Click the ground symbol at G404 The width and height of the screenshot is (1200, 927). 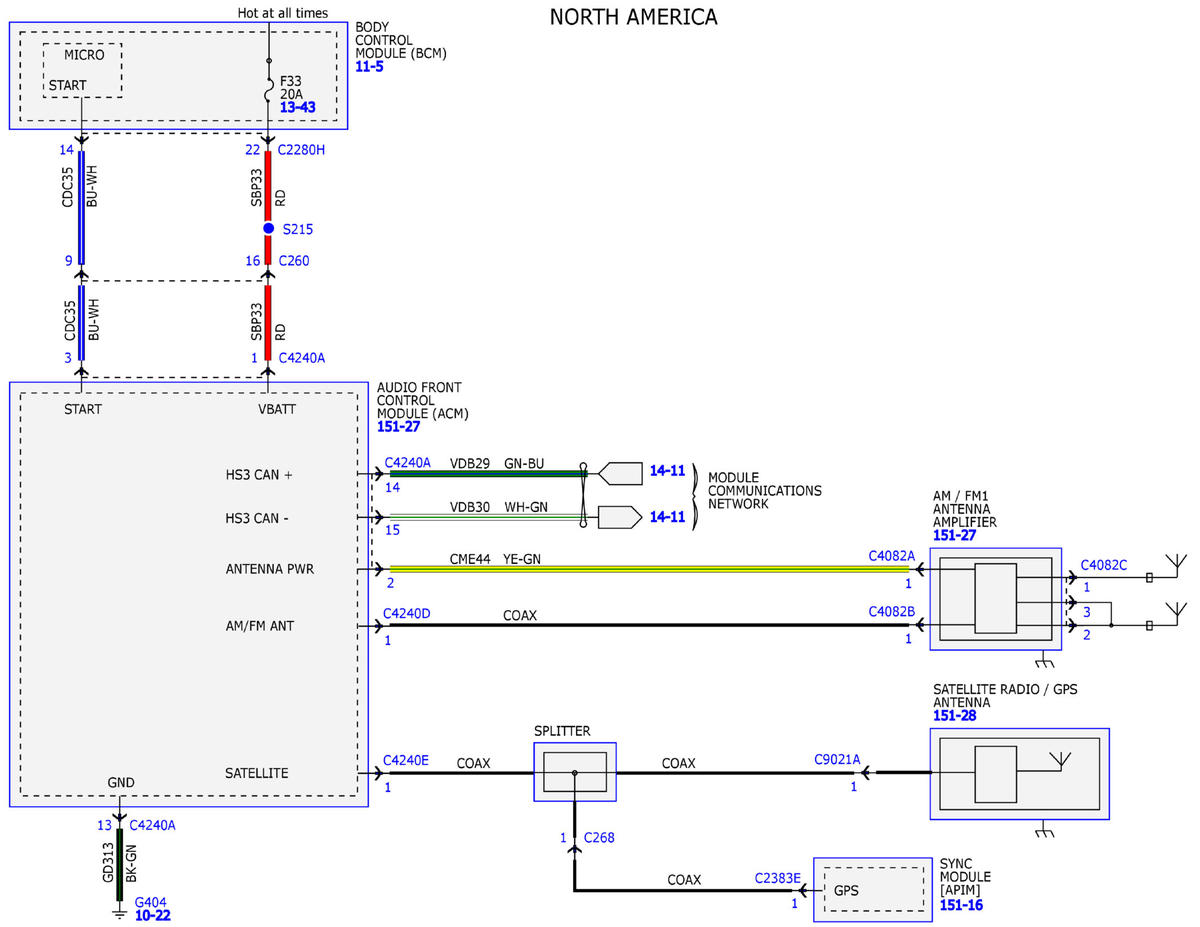(x=119, y=913)
